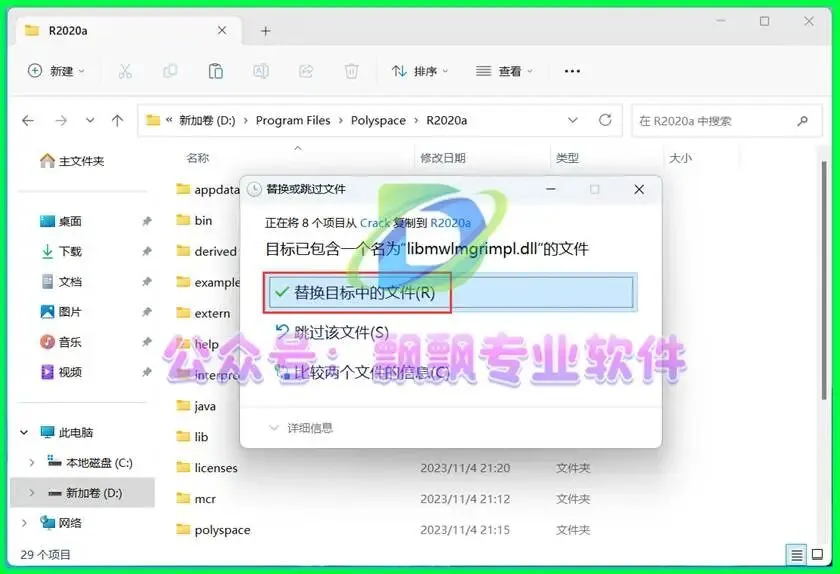Click the Copy icon in toolbar
Screen dimensions: 840x574
(x=170, y=71)
